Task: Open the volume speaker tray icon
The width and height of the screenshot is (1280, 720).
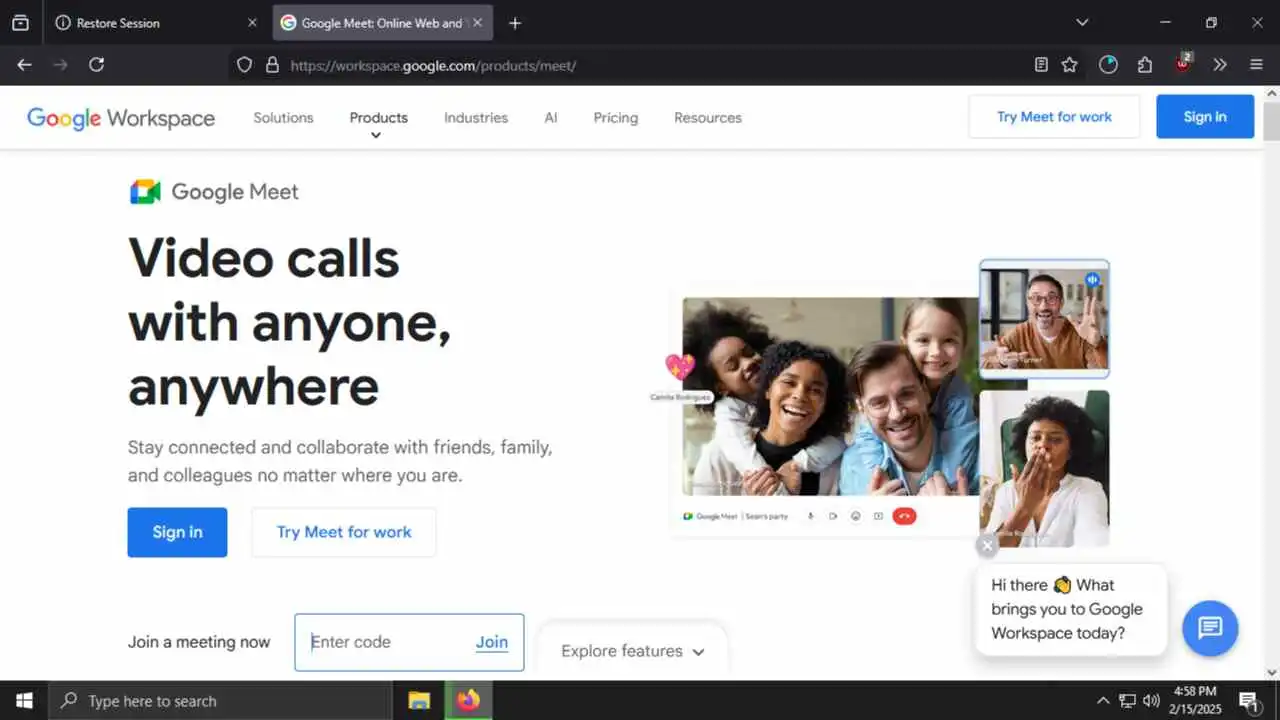Action: [x=1151, y=701]
